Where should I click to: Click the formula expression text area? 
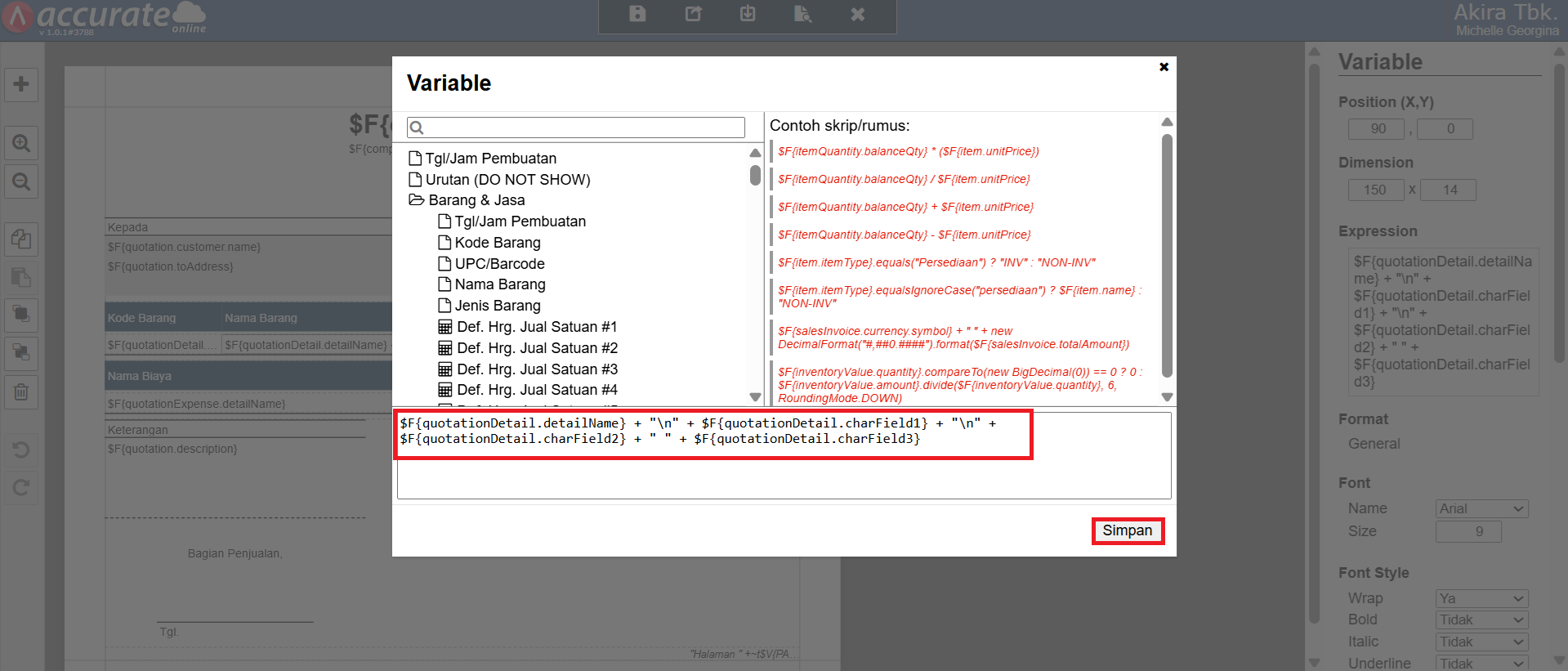pyautogui.click(x=784, y=474)
